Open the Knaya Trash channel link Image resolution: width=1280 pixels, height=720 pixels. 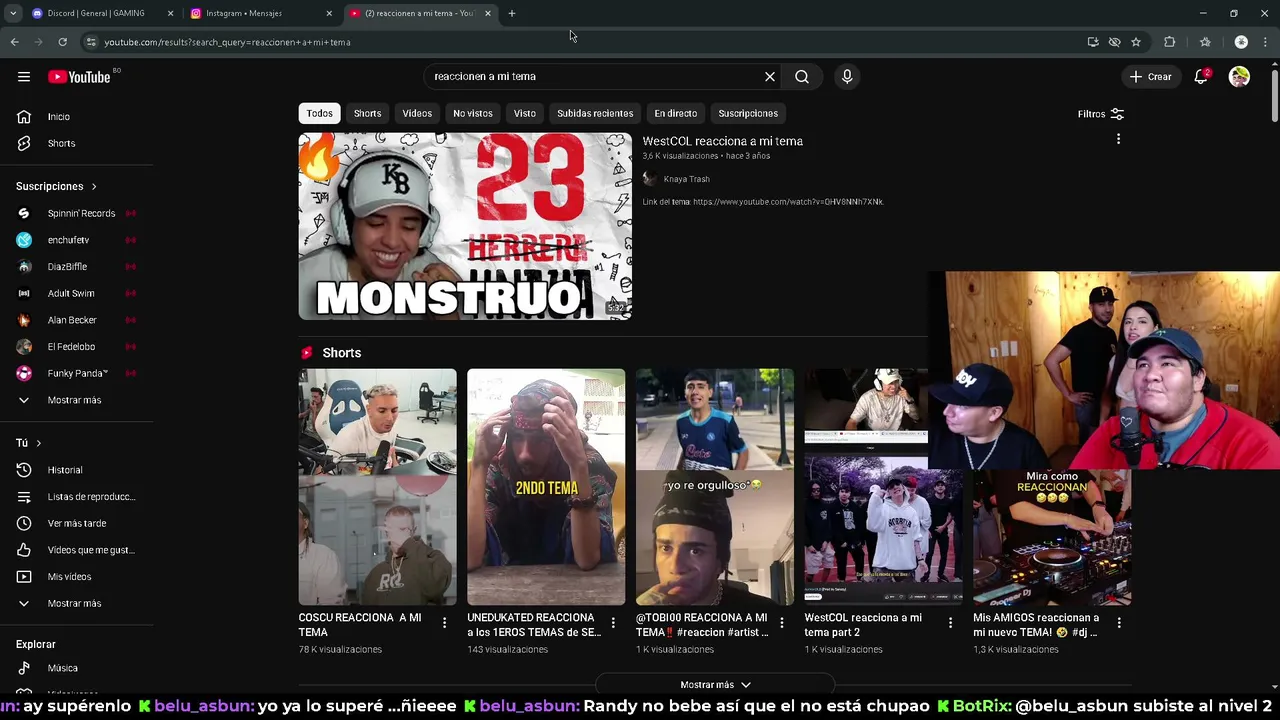point(687,179)
